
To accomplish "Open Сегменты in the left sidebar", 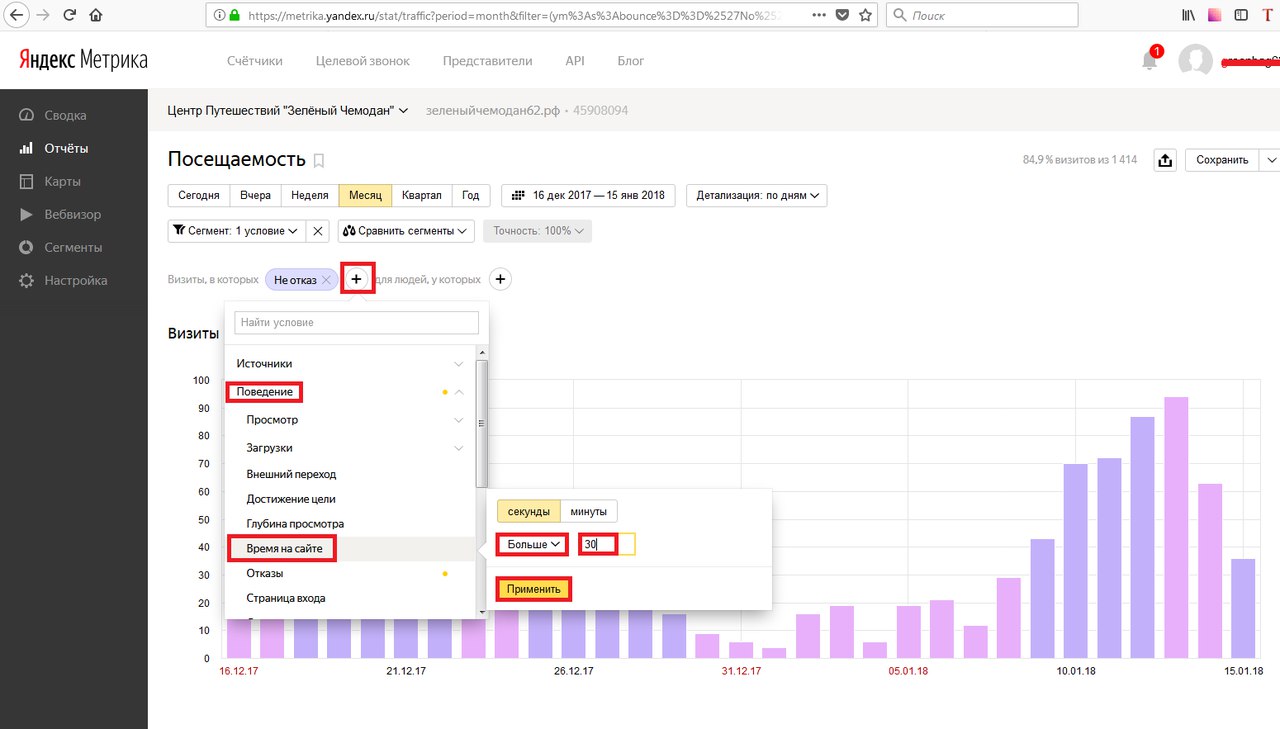I will click(x=74, y=247).
